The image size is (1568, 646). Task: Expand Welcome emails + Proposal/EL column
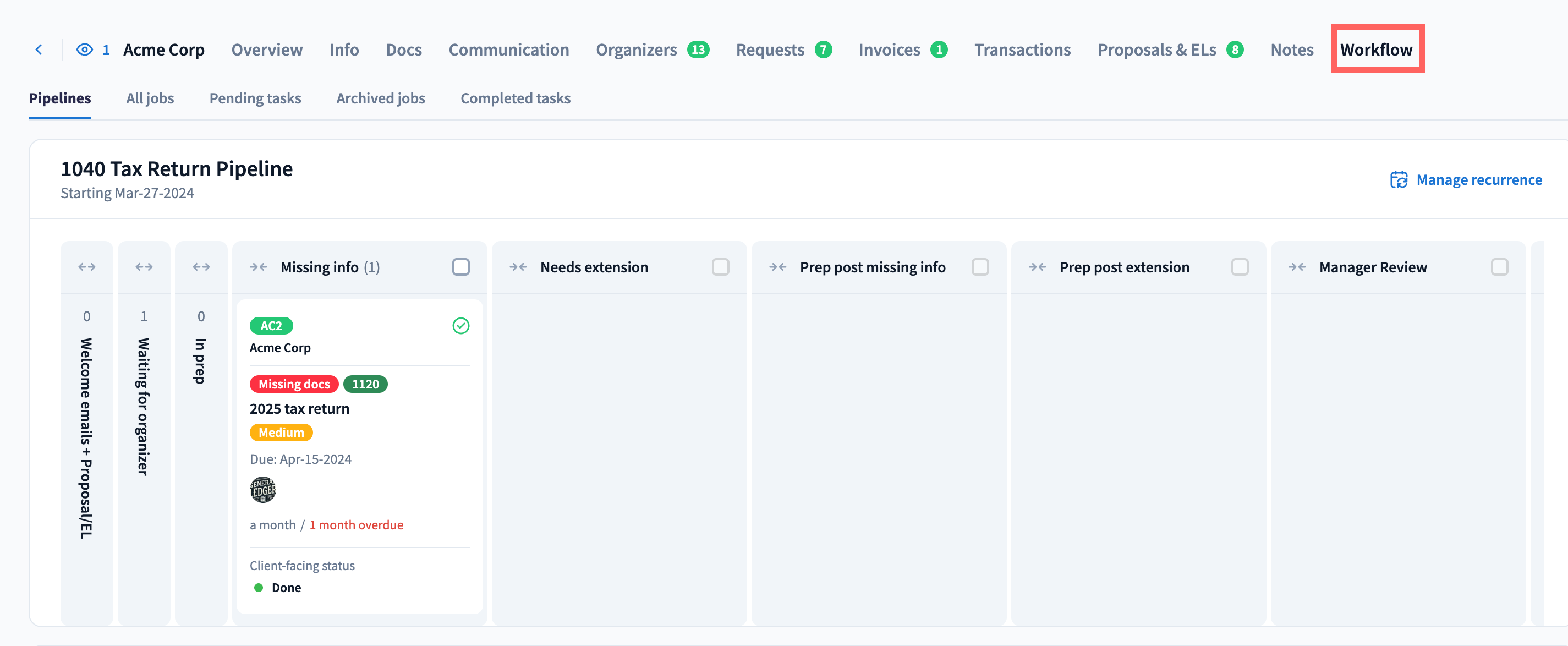[86, 267]
